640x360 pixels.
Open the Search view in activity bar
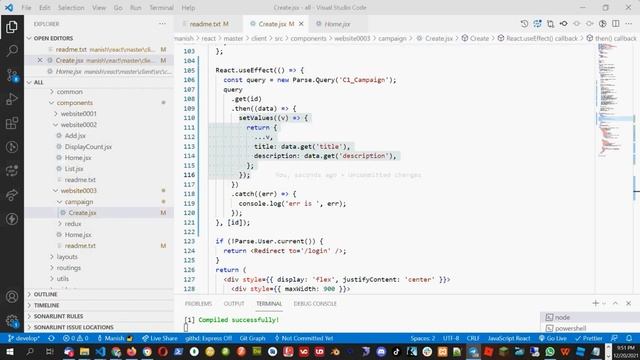pyautogui.click(x=11, y=51)
